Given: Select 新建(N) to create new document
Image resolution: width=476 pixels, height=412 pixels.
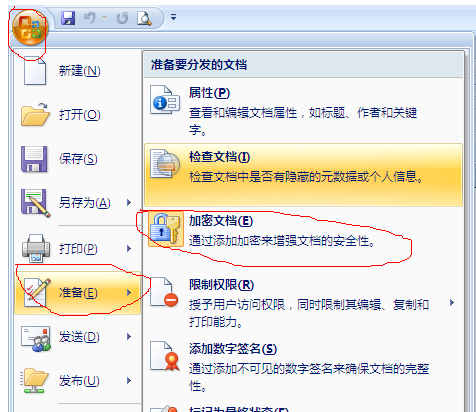Looking at the screenshot, I should pyautogui.click(x=78, y=71).
